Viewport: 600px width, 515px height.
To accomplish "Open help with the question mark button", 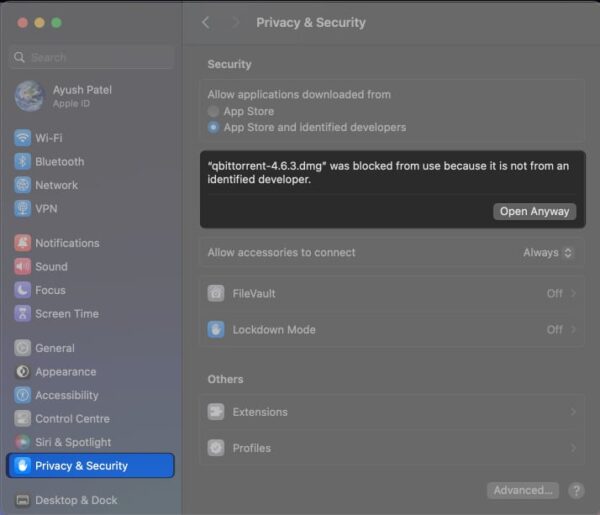I will (x=576, y=490).
